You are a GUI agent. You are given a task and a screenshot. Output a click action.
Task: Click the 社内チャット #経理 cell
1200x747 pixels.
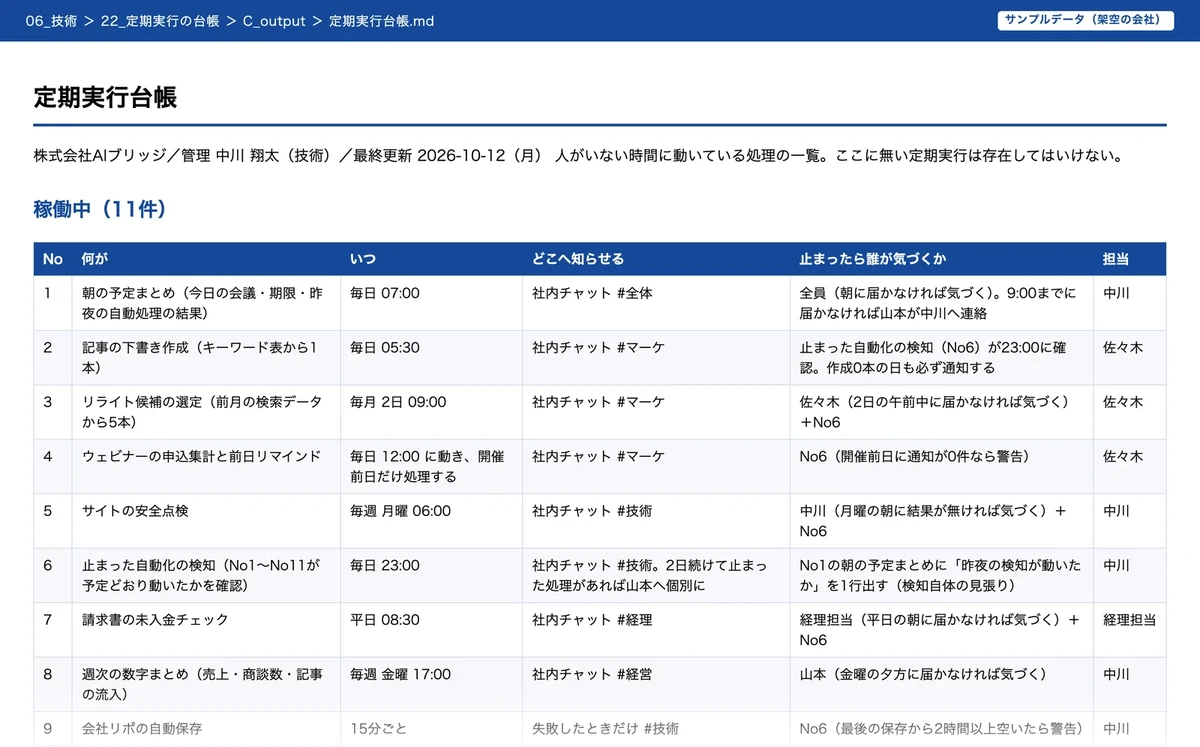tap(656, 629)
